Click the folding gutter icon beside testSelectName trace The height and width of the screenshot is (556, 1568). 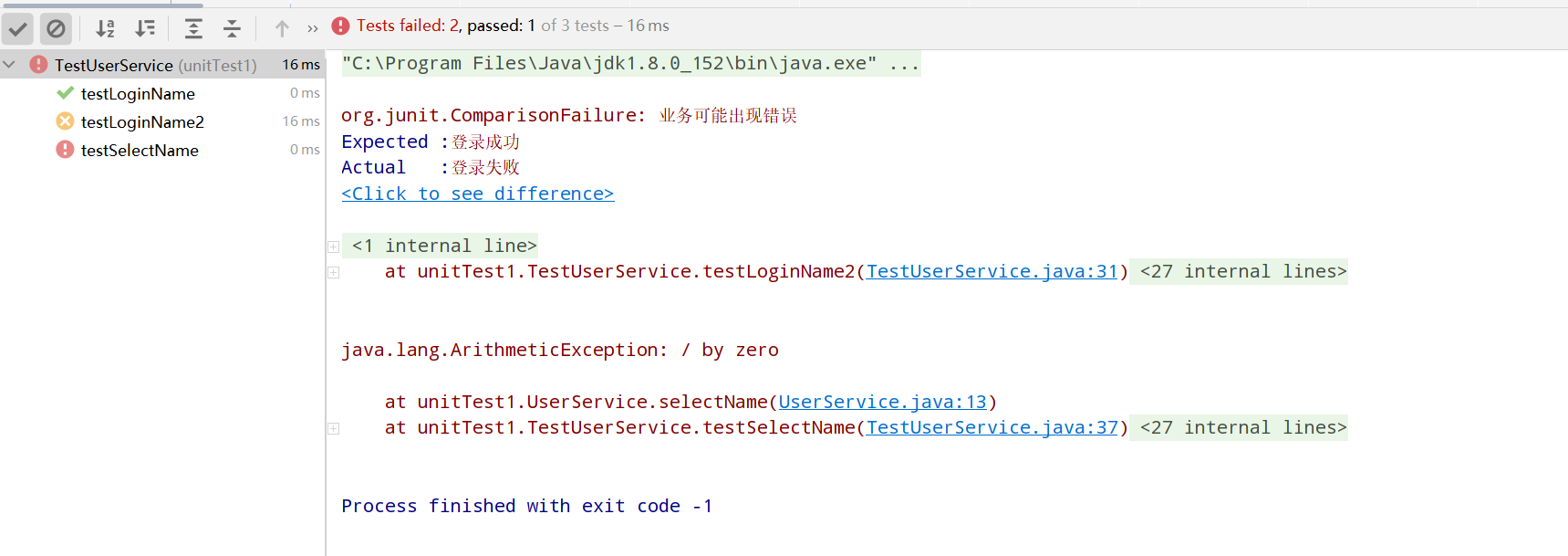point(334,428)
